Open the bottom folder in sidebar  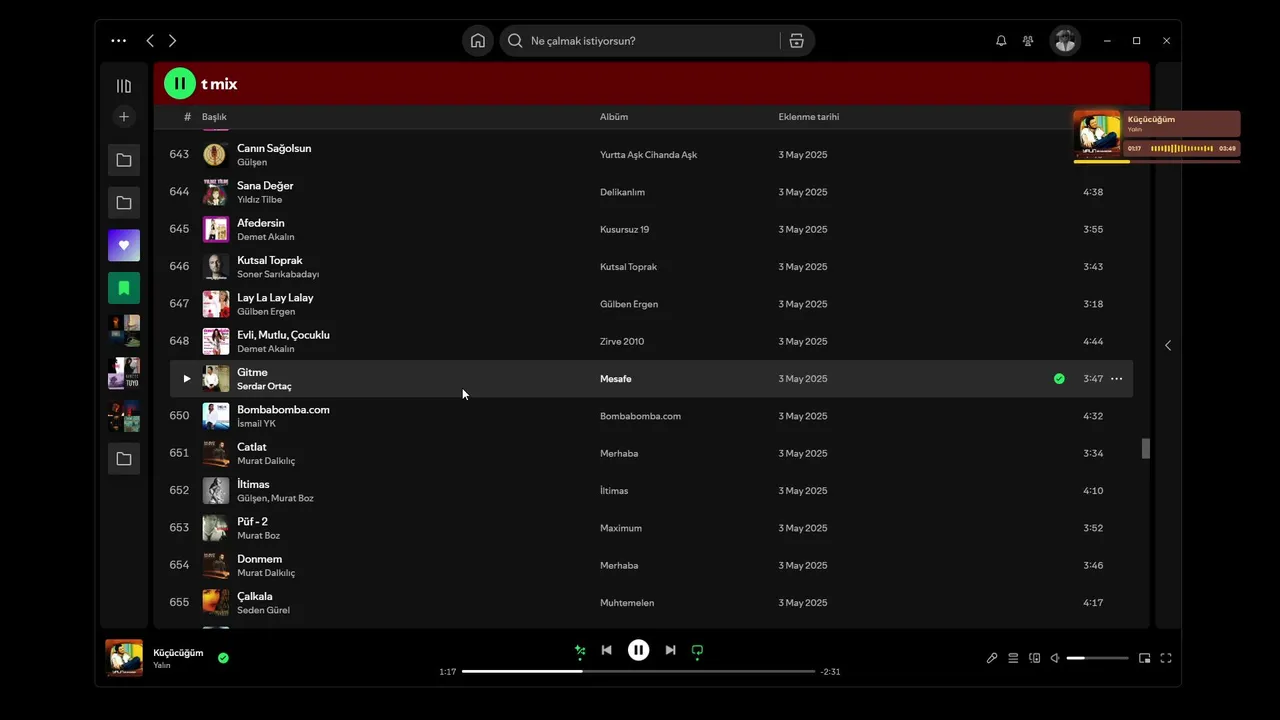point(124,459)
